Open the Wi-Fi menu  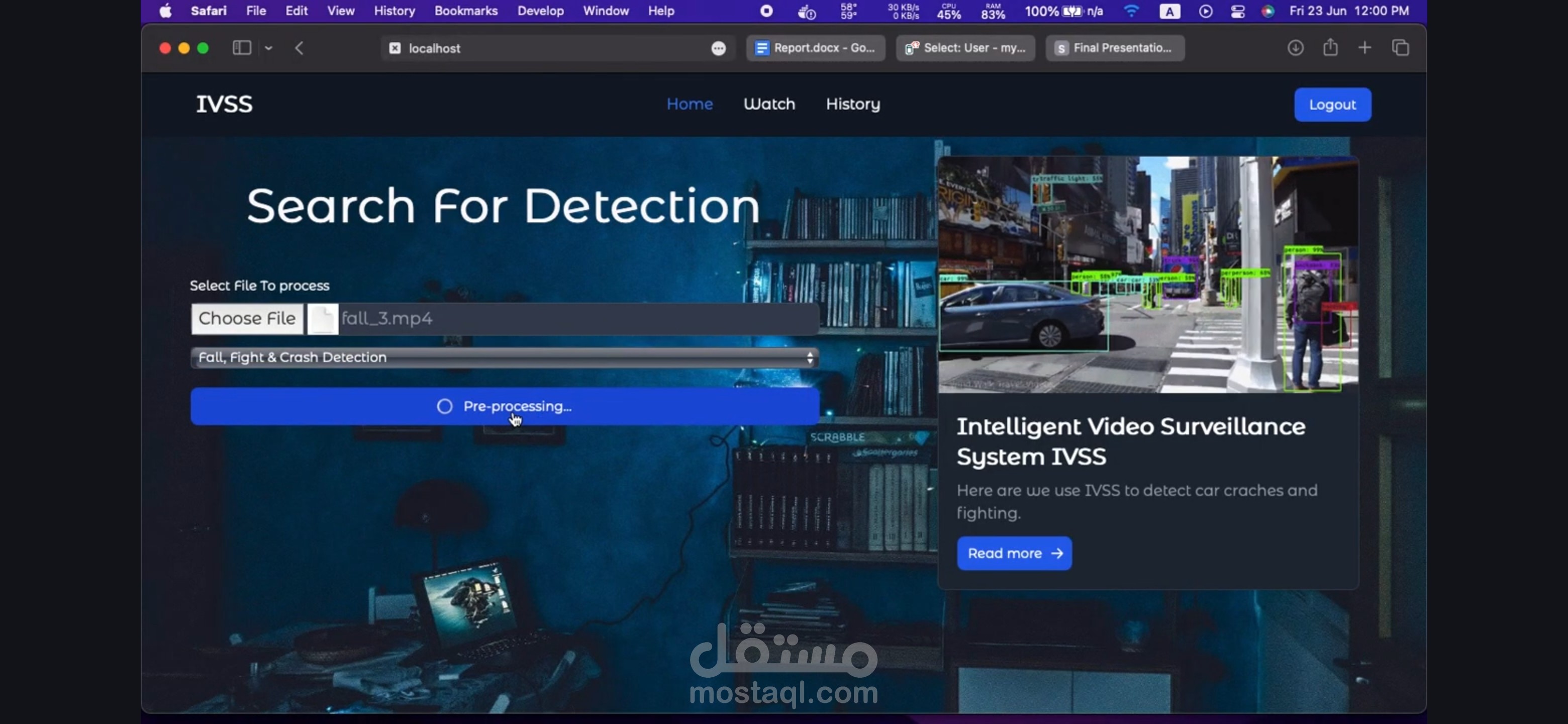(x=1131, y=11)
